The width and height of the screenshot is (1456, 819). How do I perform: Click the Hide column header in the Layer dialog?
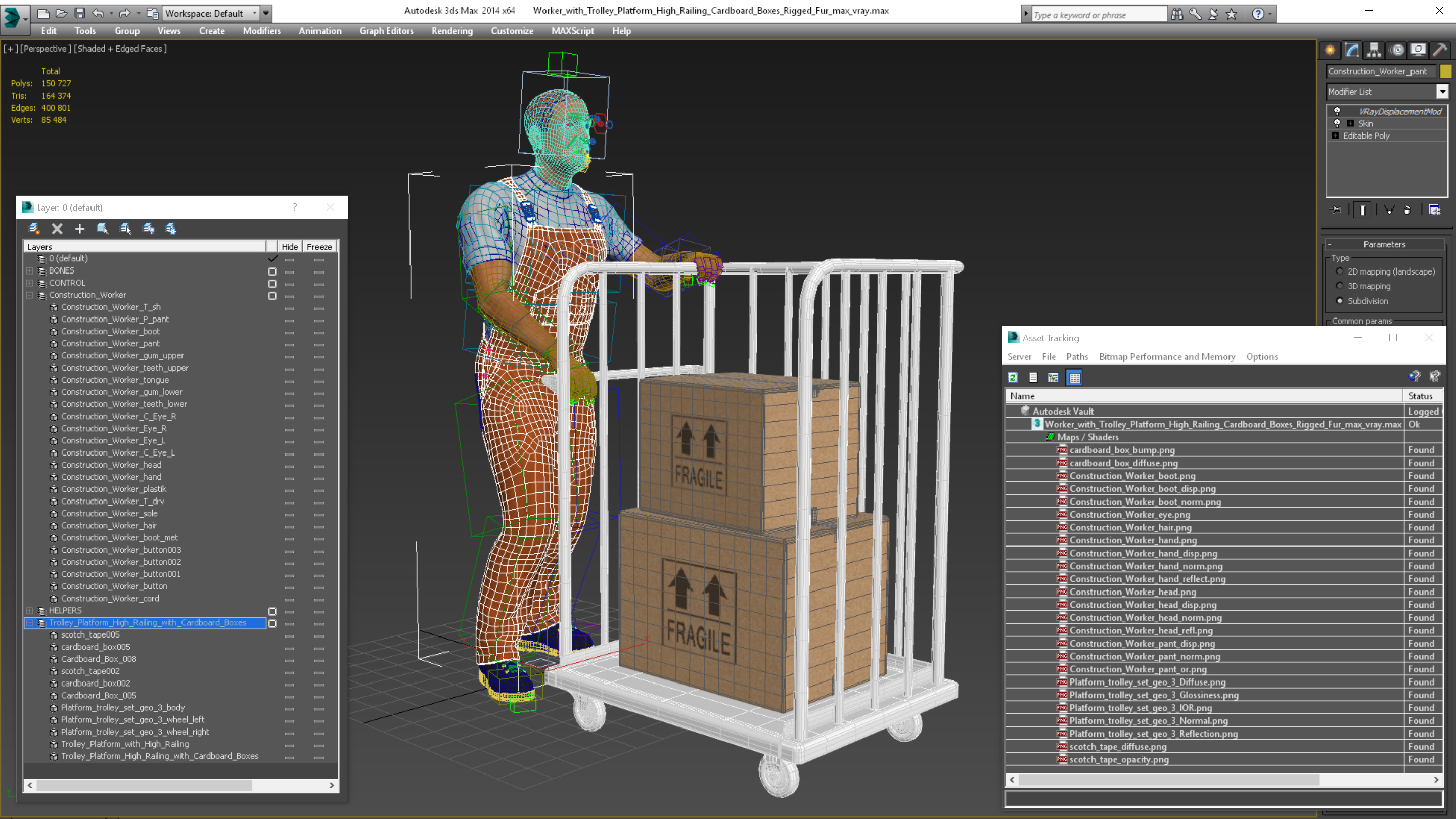pos(289,246)
